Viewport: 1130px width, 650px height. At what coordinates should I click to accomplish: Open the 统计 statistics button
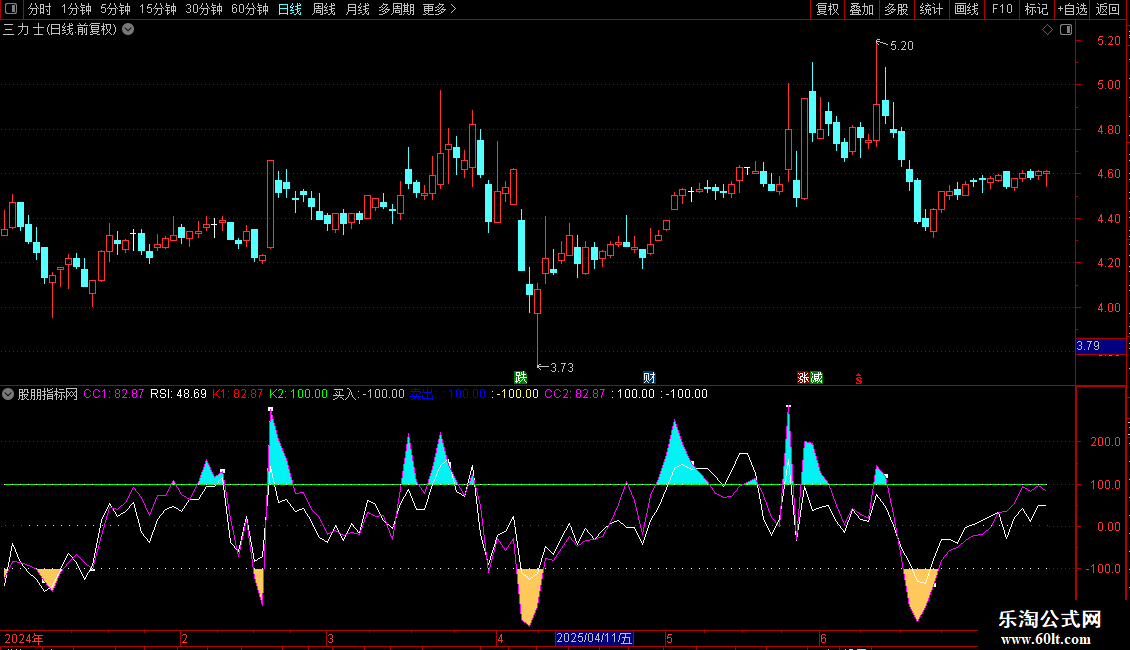coord(931,9)
